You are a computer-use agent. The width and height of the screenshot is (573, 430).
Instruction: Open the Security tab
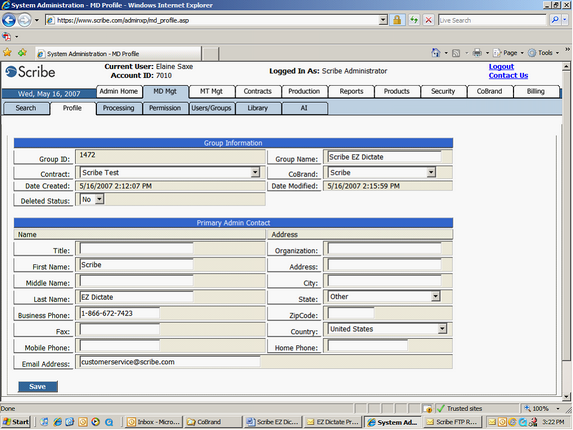click(x=443, y=91)
